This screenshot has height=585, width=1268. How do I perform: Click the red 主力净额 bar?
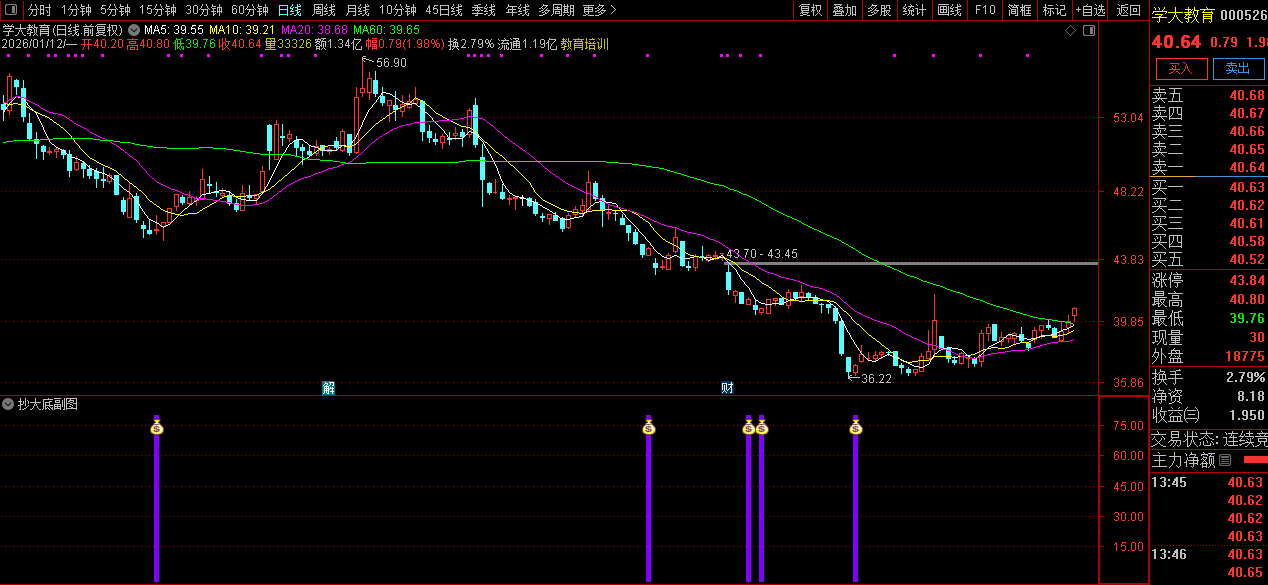click(1254, 460)
